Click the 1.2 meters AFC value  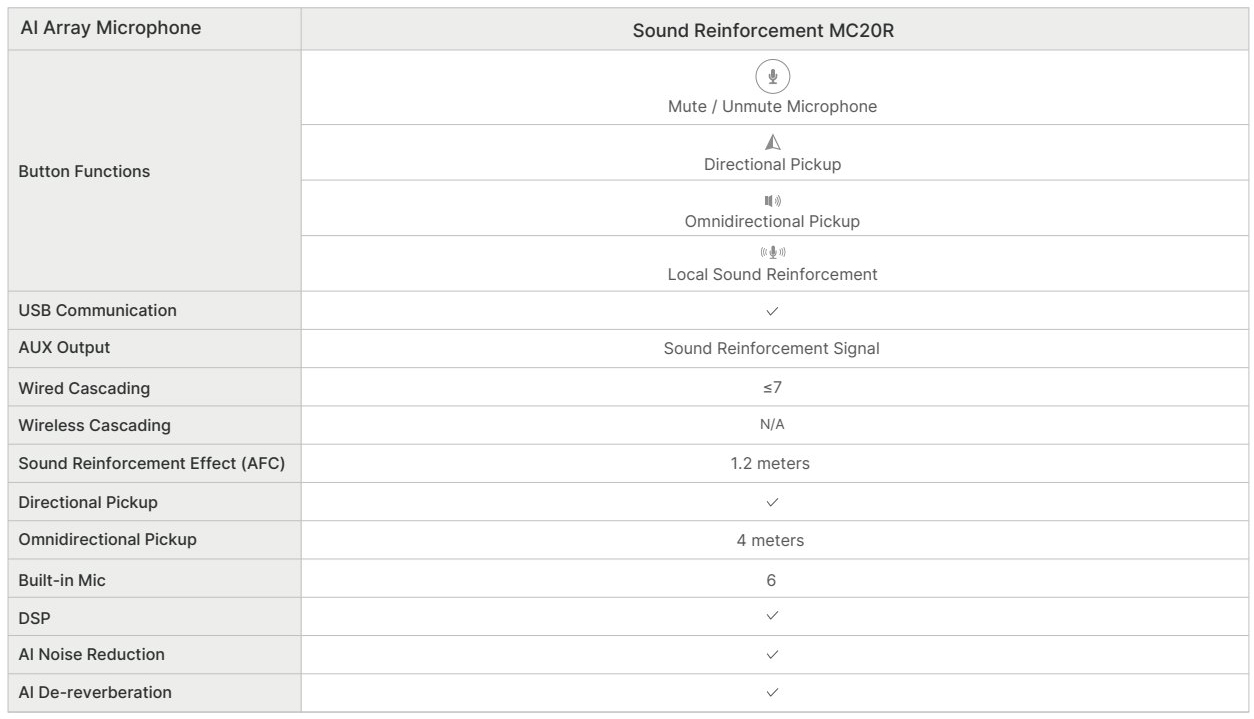click(771, 464)
